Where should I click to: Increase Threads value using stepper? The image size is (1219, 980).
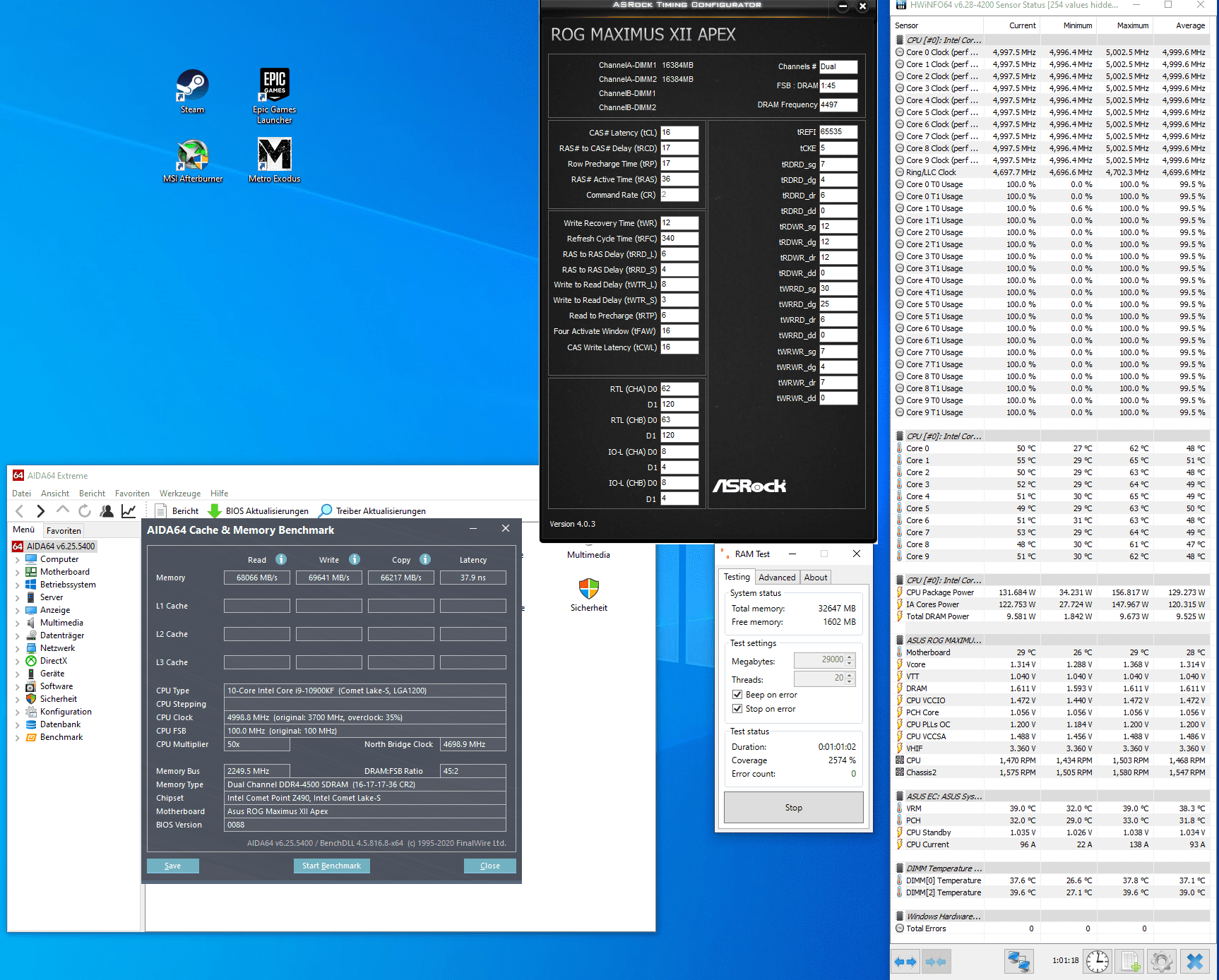tap(850, 676)
